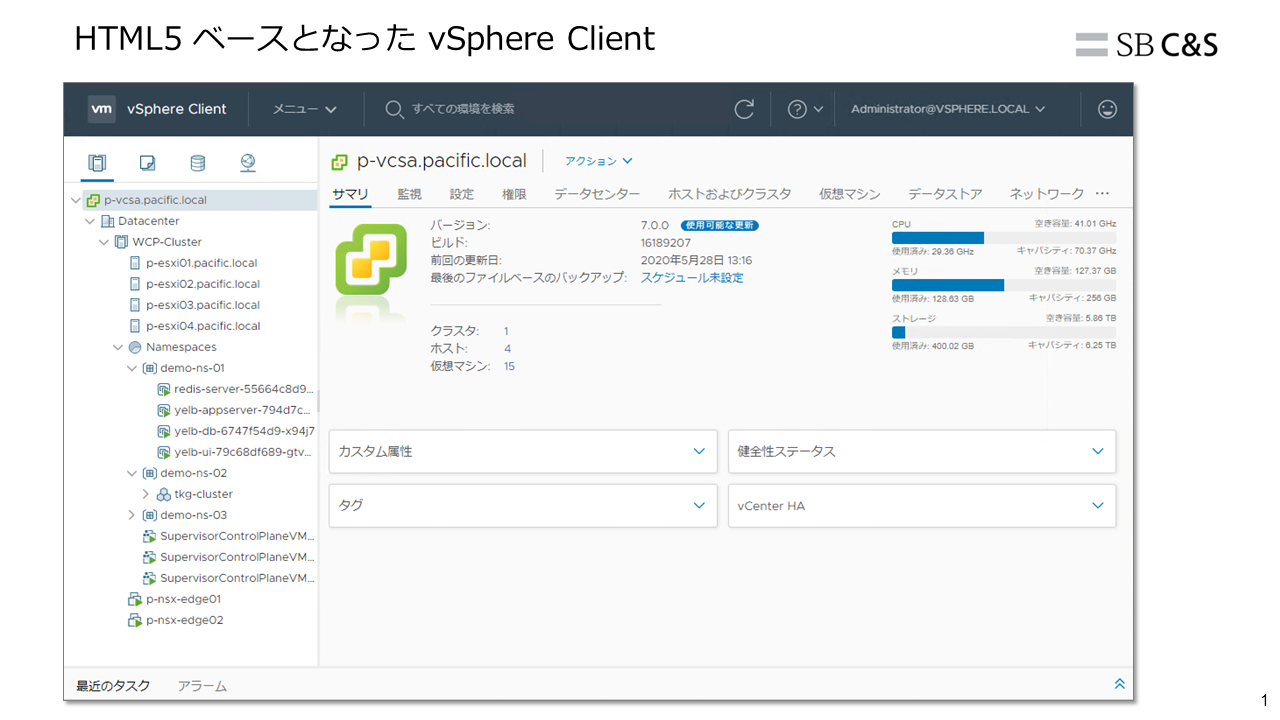Expand the vCenter HA panel
The height and width of the screenshot is (720, 1280).
922,506
